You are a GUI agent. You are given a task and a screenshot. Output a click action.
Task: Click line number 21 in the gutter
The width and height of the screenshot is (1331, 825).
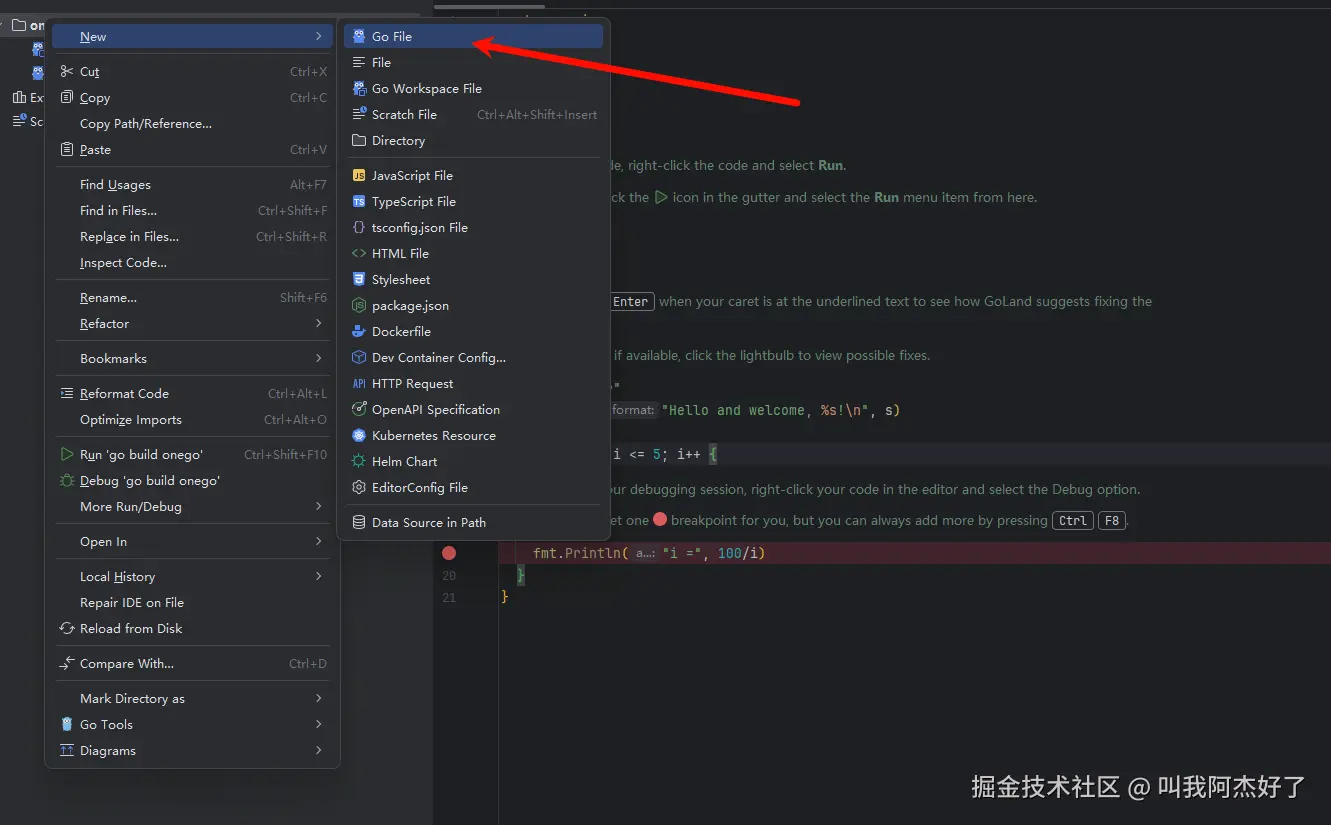(449, 597)
